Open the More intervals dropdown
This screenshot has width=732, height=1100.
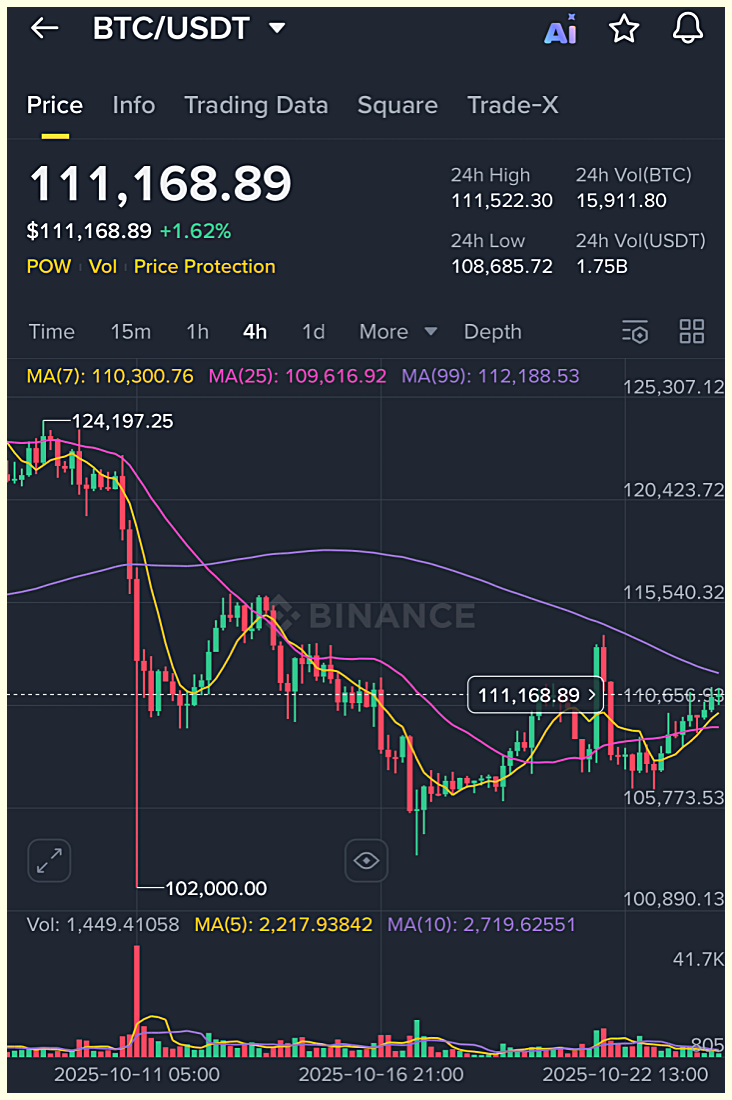[398, 332]
